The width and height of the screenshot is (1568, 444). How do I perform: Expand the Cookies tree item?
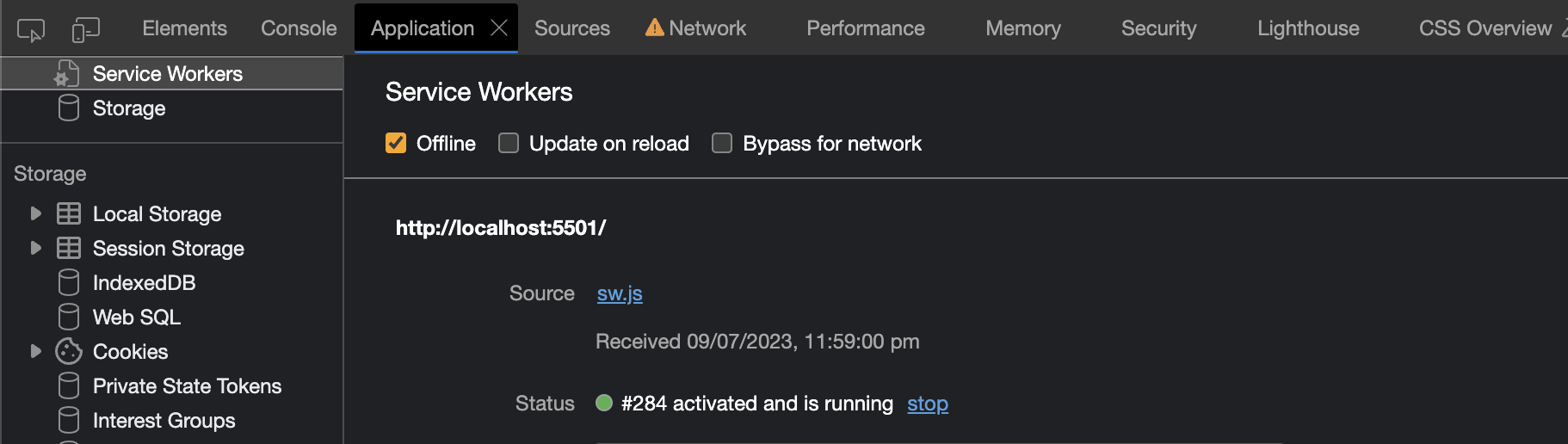coord(35,351)
